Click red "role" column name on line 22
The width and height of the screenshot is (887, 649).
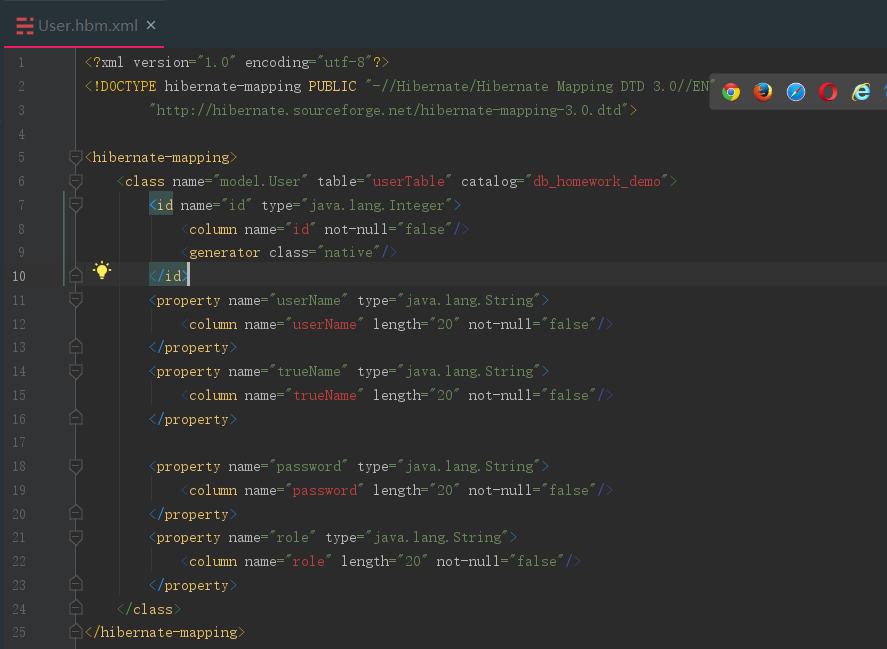[x=308, y=561]
